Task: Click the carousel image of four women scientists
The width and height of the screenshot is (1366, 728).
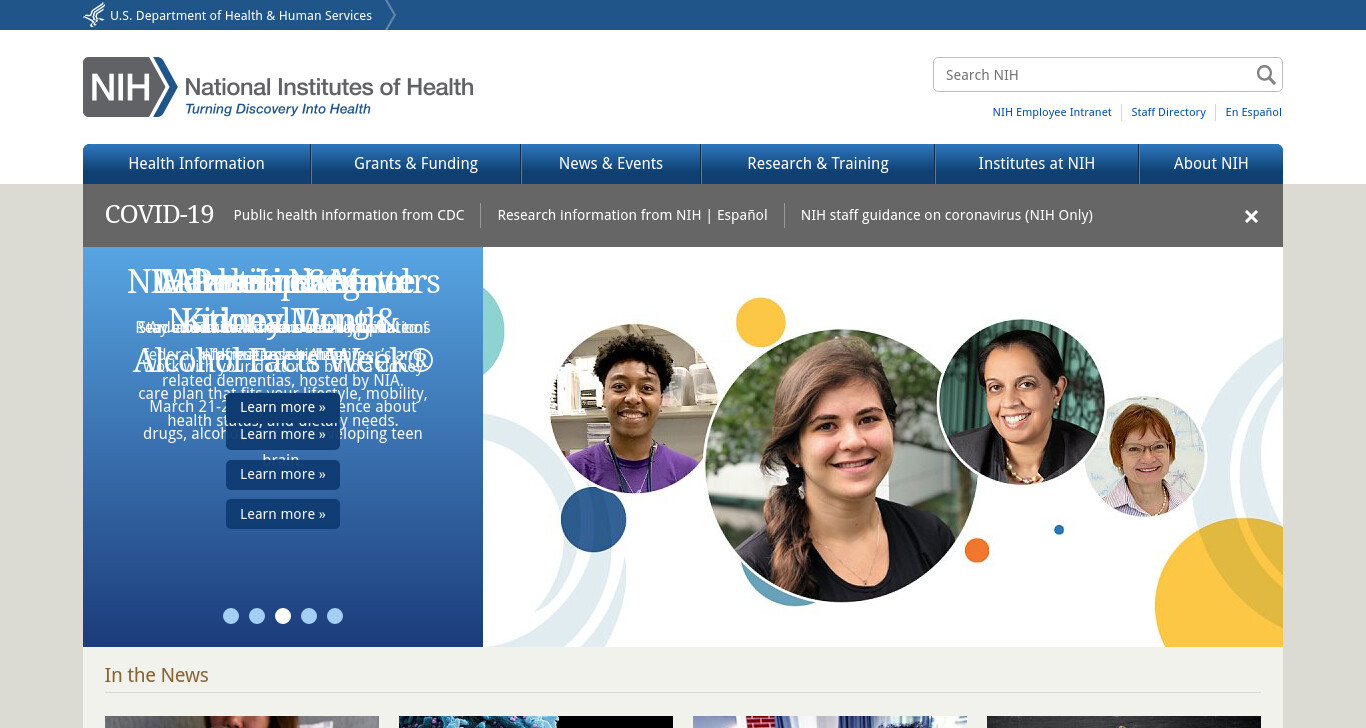Action: (883, 447)
